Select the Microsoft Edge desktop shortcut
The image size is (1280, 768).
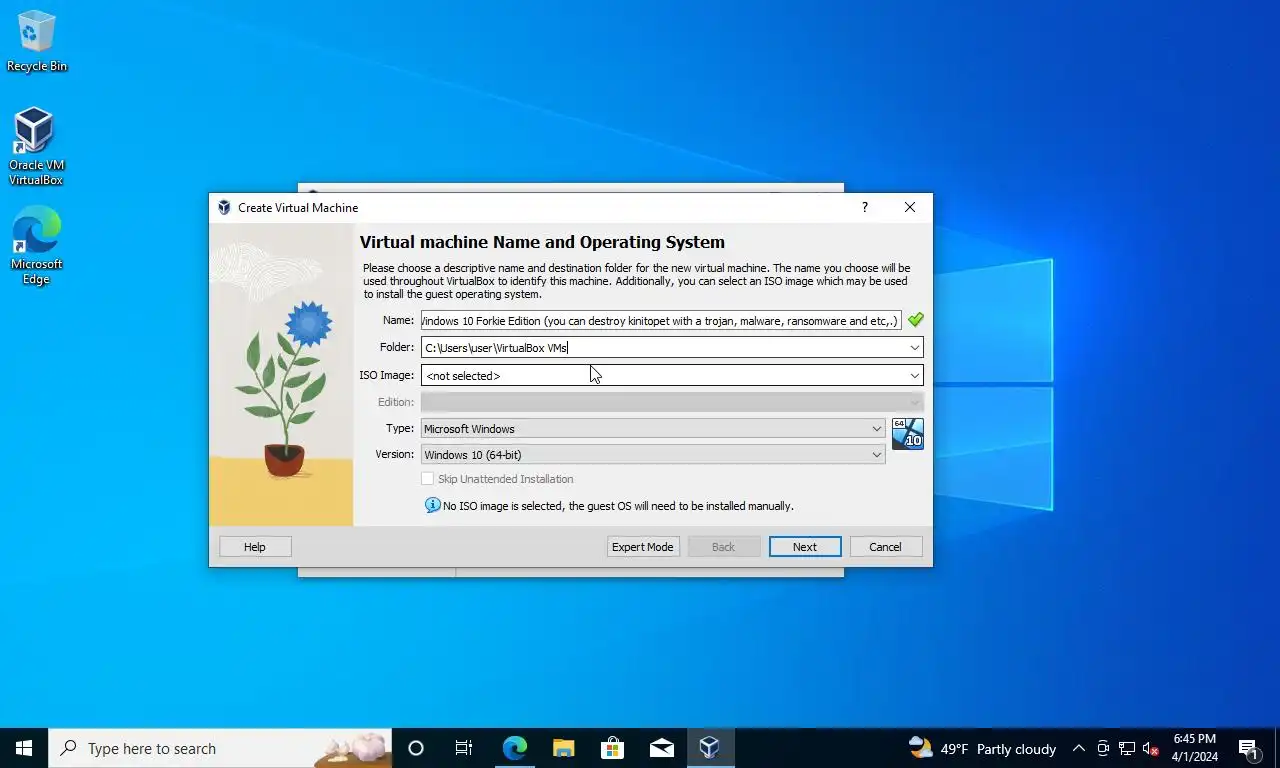click(36, 246)
